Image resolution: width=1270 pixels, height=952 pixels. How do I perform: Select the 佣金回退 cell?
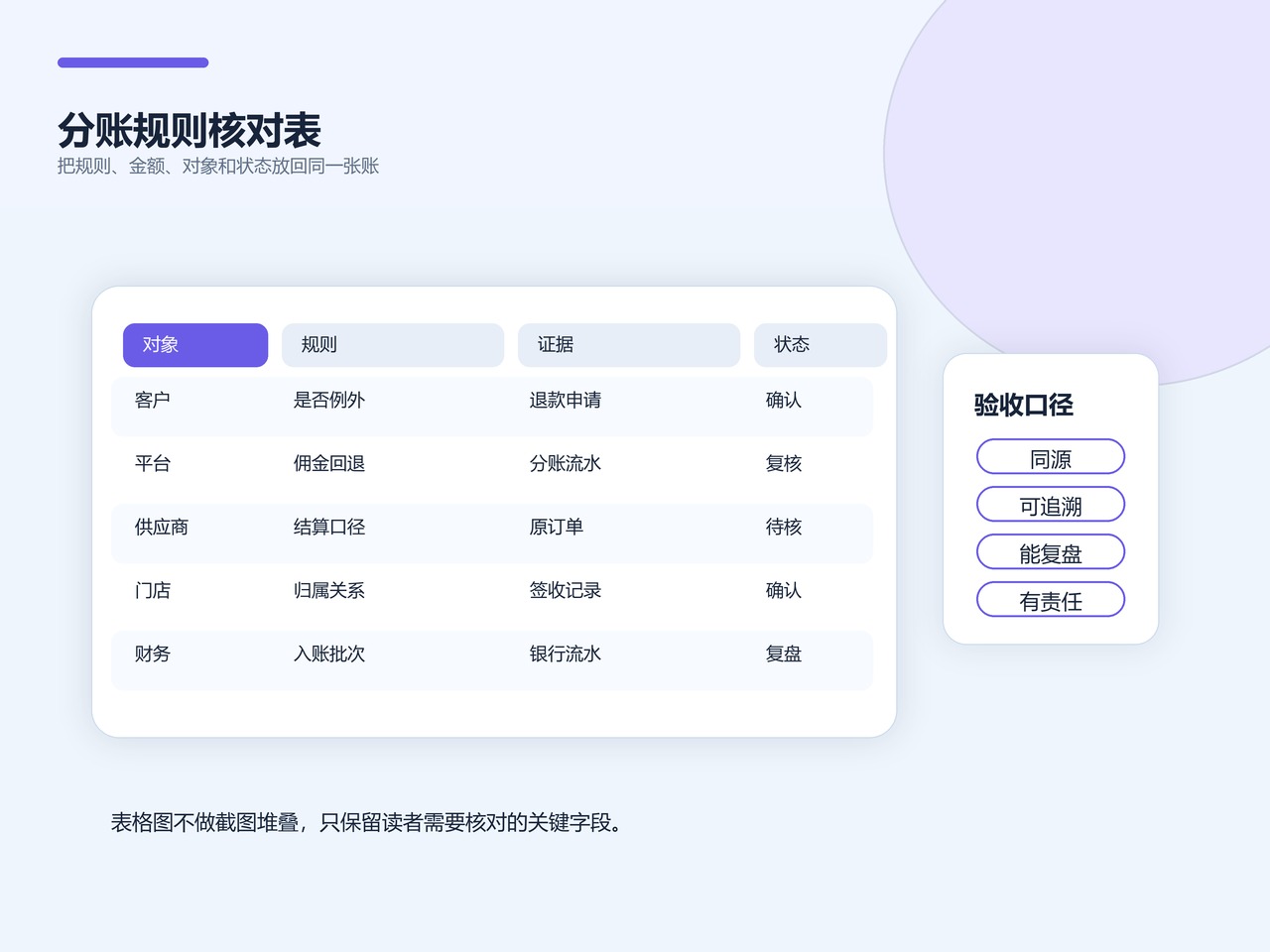pyautogui.click(x=329, y=463)
